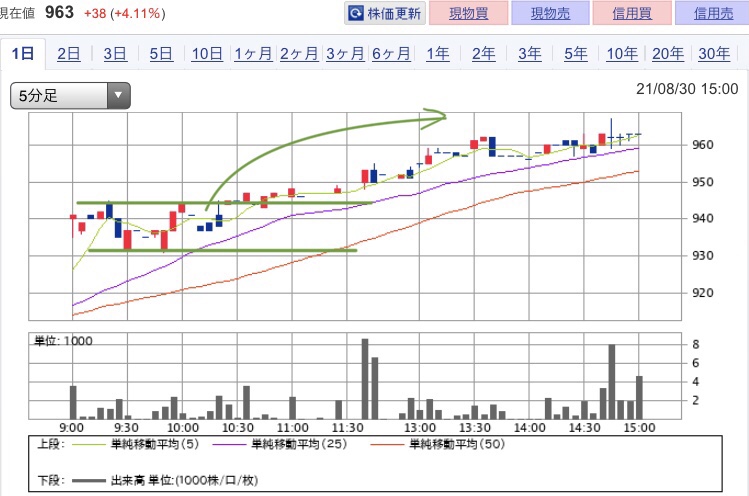Click the 21/08/30 15:00 timestamp
749x496 pixels.
[687, 89]
